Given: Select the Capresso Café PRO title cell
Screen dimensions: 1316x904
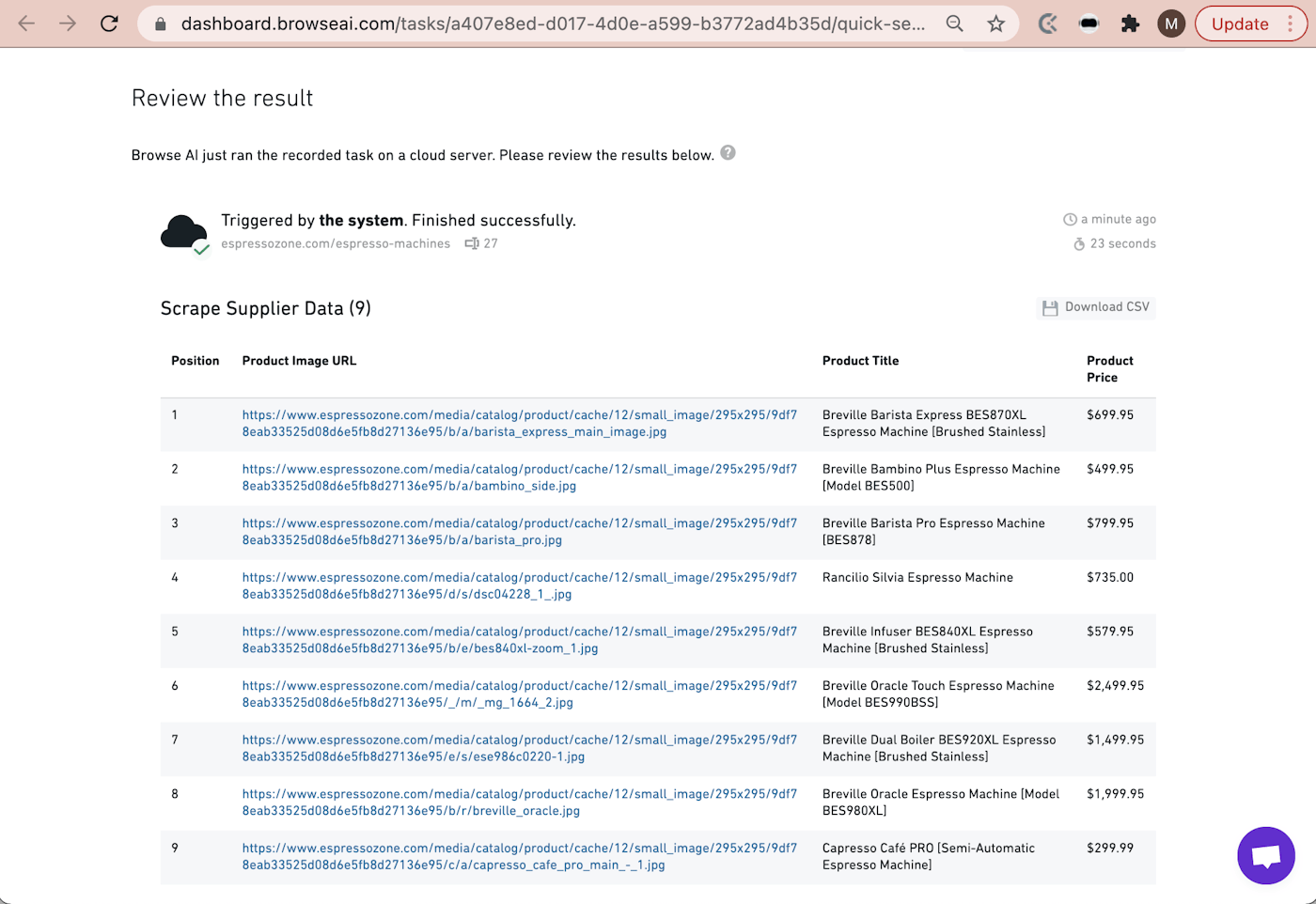Looking at the screenshot, I should 929,857.
